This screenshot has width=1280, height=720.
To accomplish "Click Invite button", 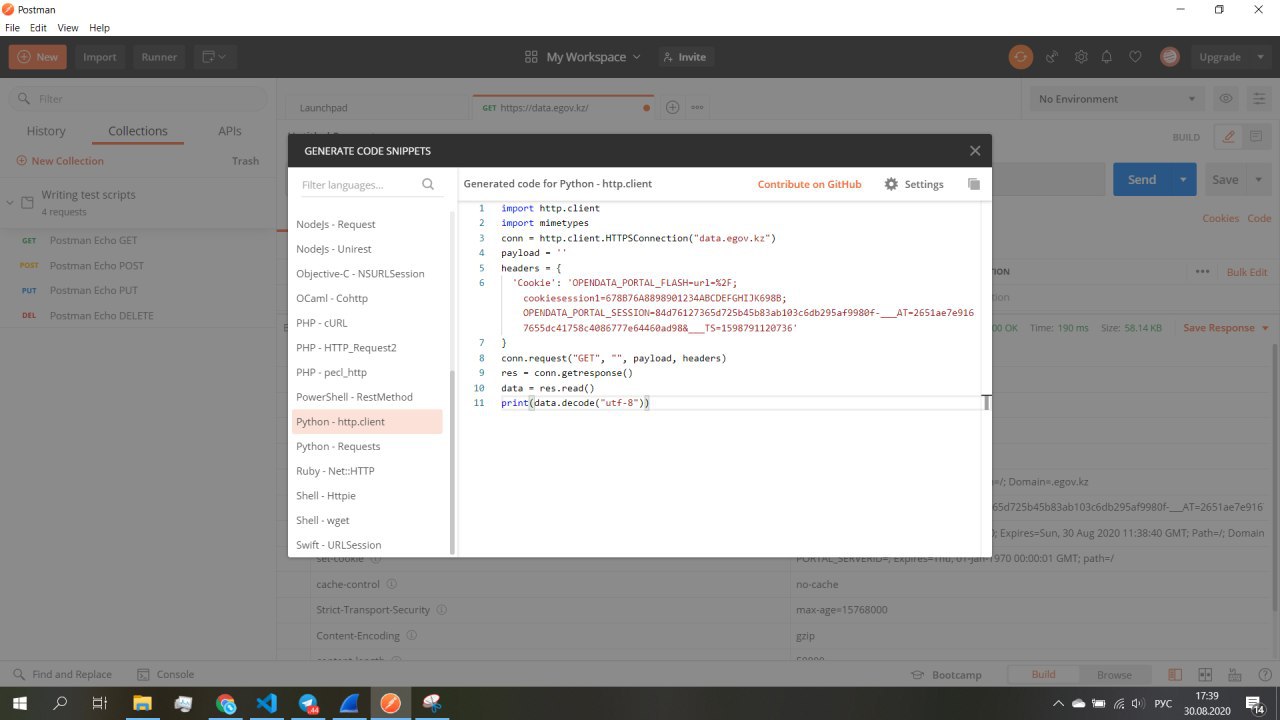I will 684,57.
